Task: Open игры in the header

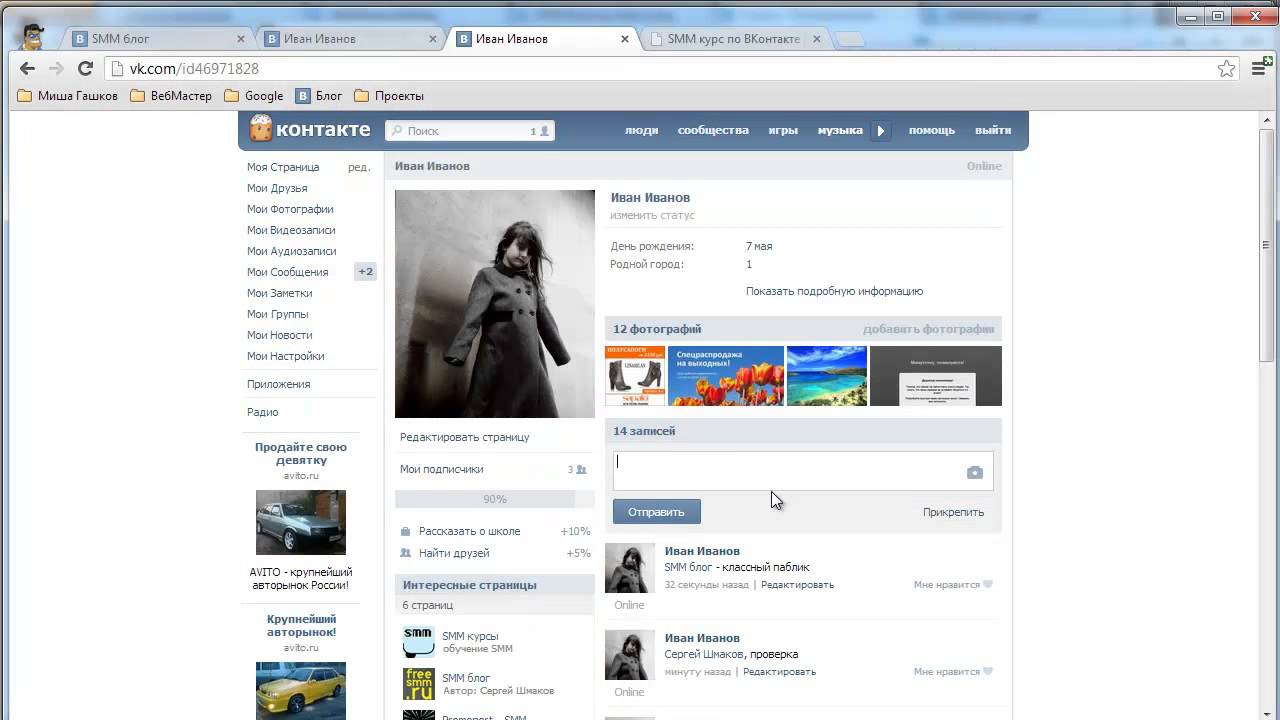Action: tap(782, 130)
